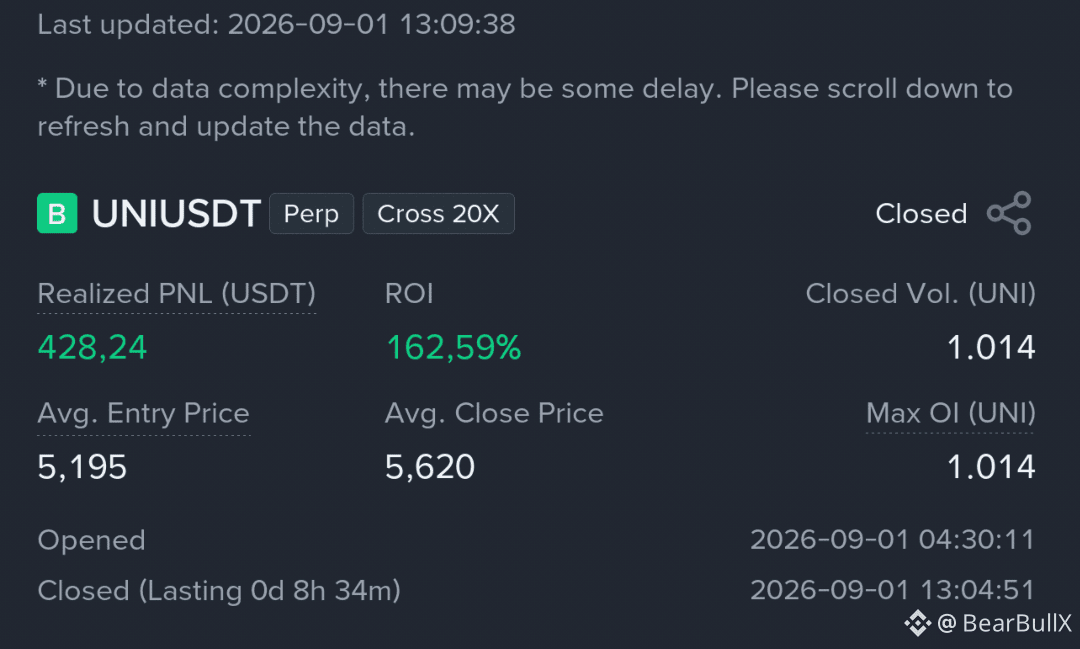This screenshot has height=649, width=1080.
Task: Click the 5,620 average close price
Action: [430, 467]
